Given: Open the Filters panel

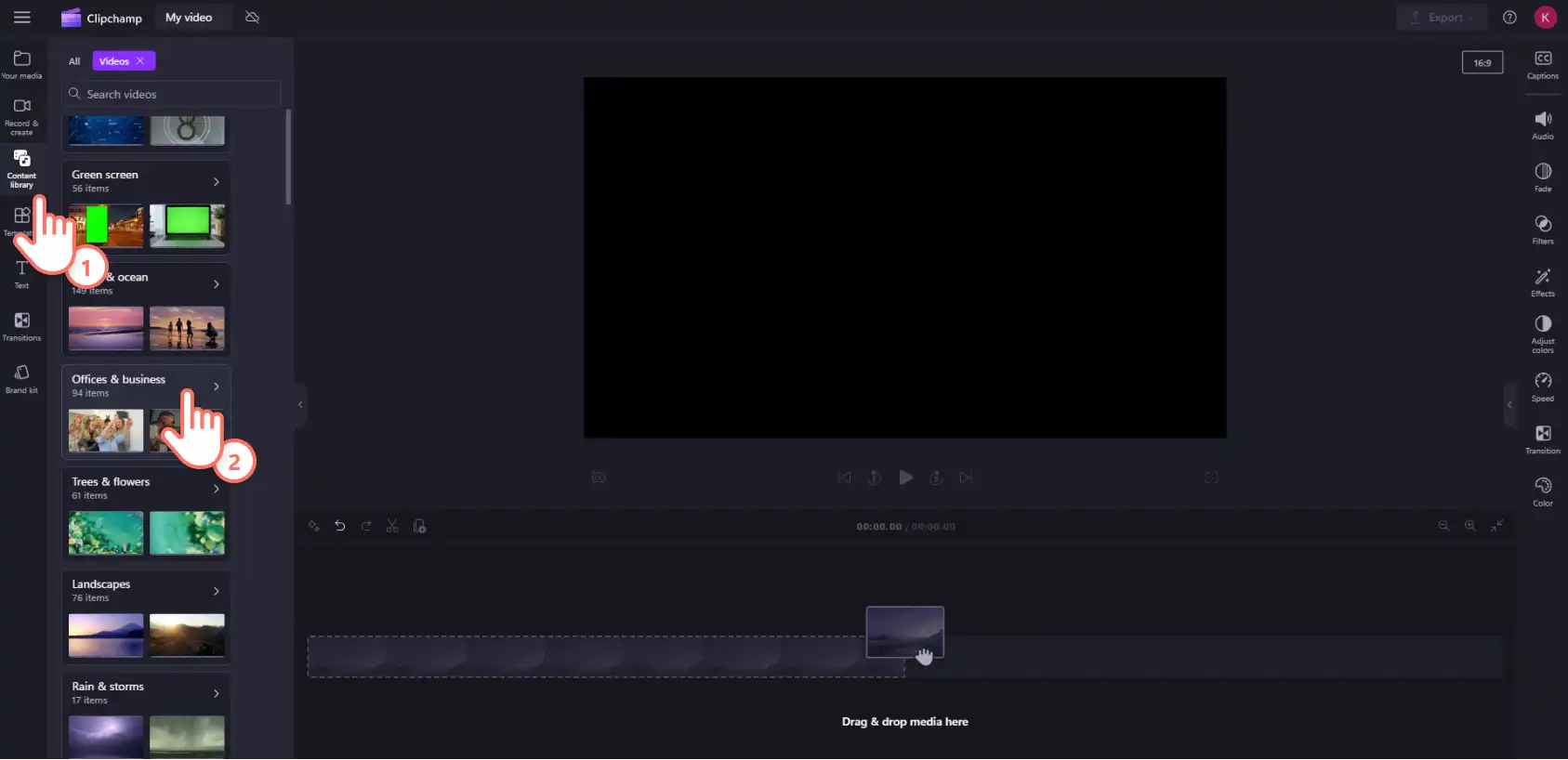Looking at the screenshot, I should coord(1542,229).
